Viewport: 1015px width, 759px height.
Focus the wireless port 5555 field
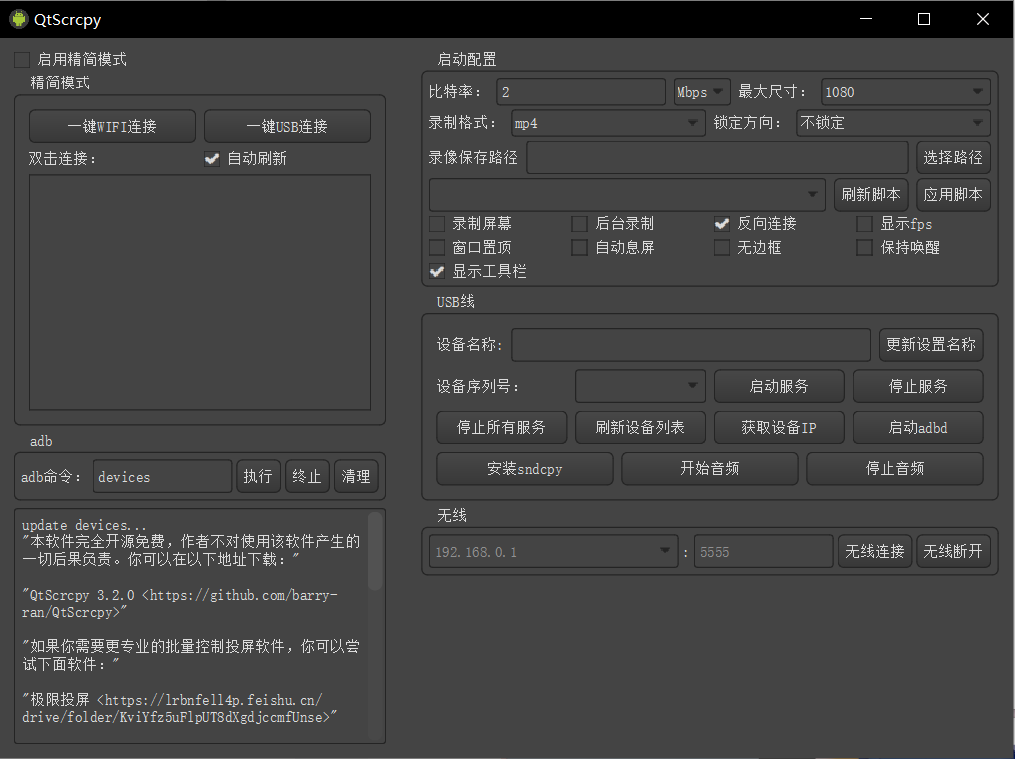point(763,551)
